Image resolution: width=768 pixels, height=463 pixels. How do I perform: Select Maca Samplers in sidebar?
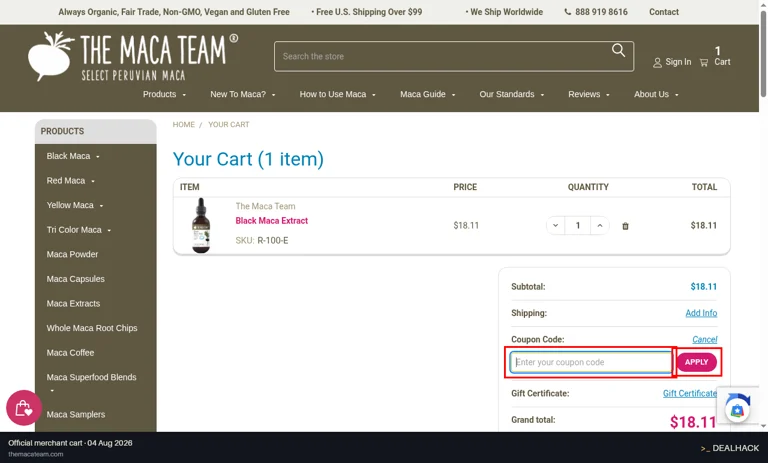point(76,414)
